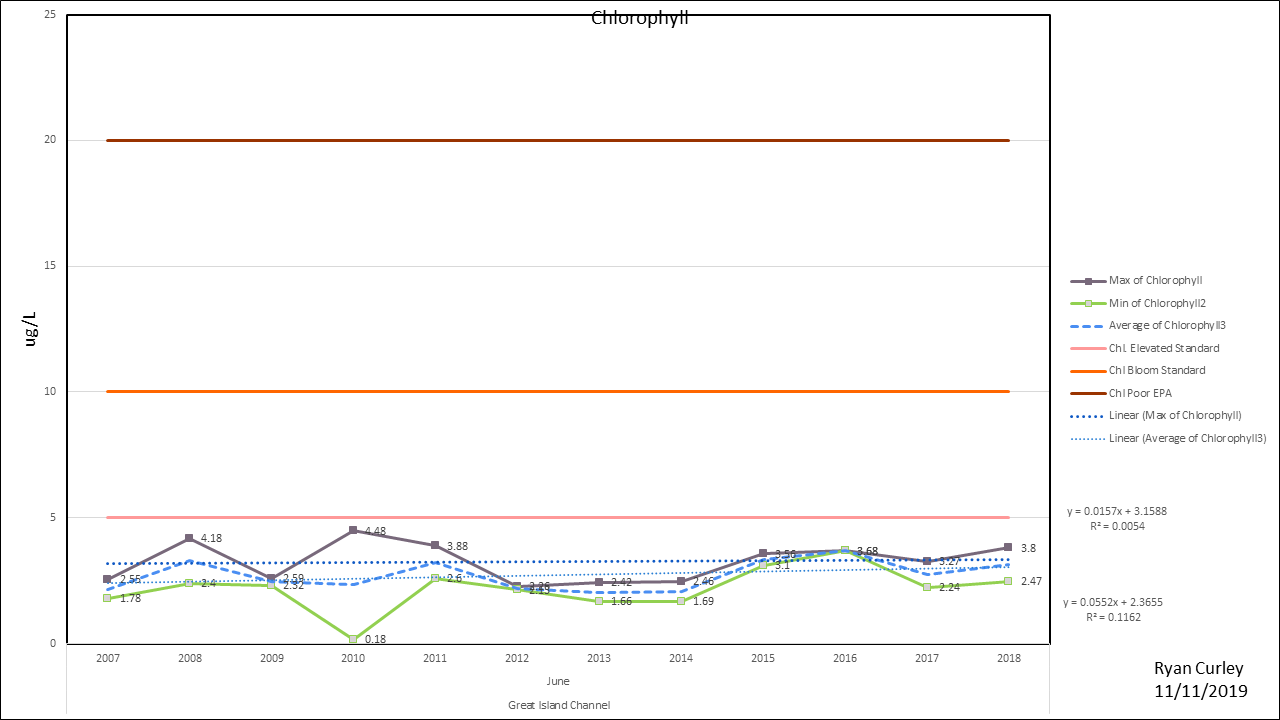Click the Ryan Curley author text

[1200, 669]
